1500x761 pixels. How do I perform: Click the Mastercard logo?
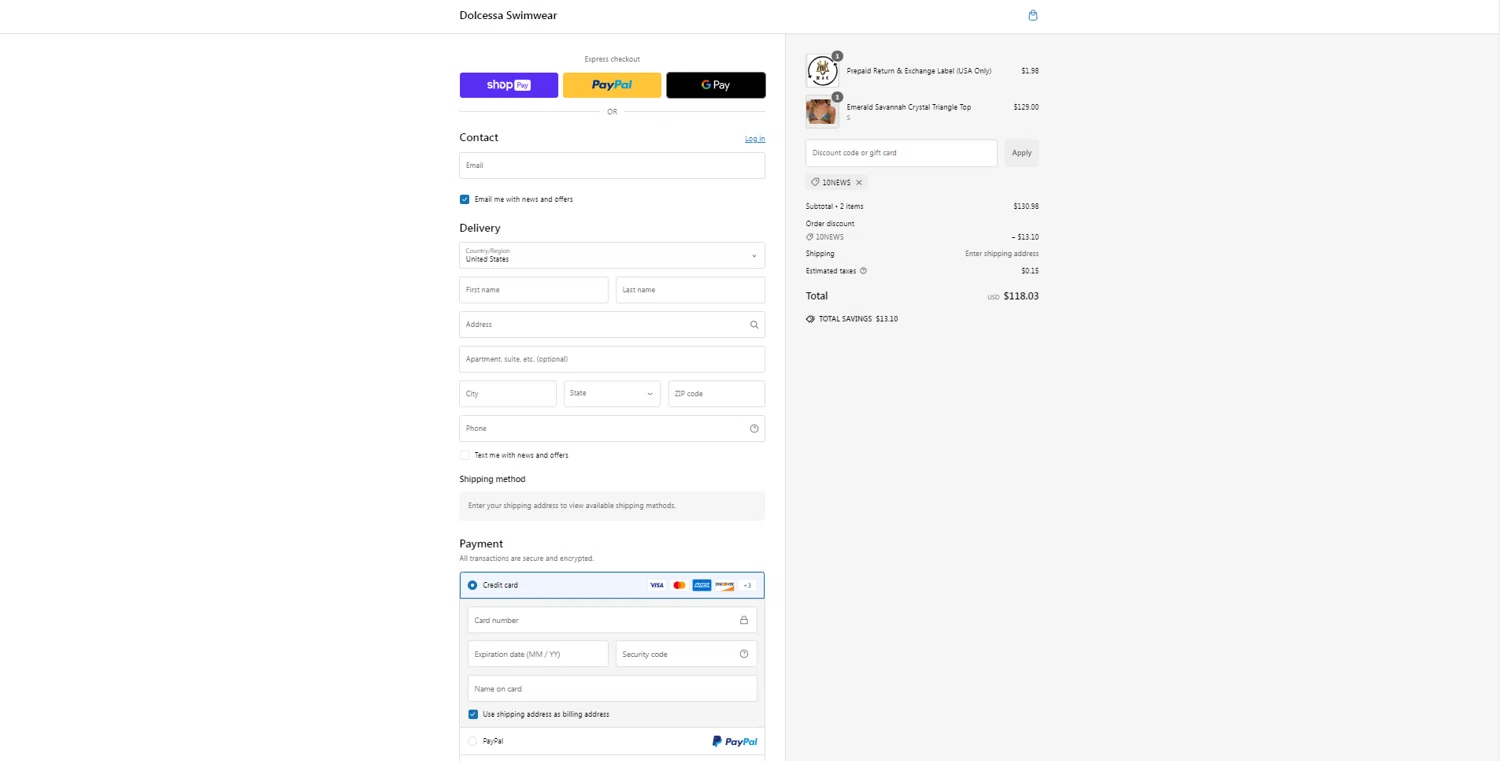point(679,585)
